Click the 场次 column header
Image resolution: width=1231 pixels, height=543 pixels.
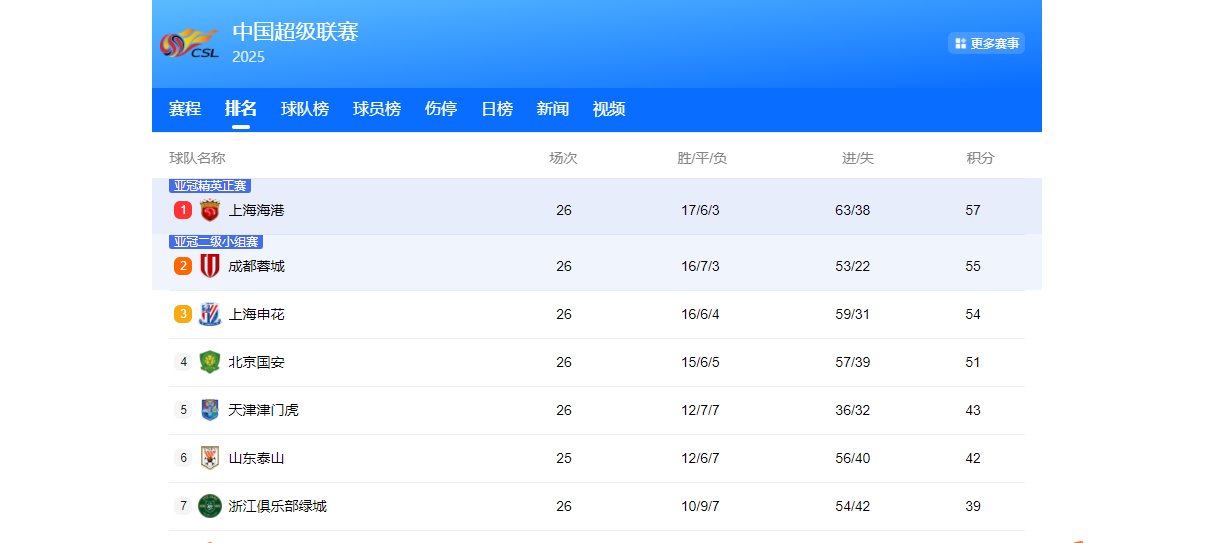click(x=564, y=158)
